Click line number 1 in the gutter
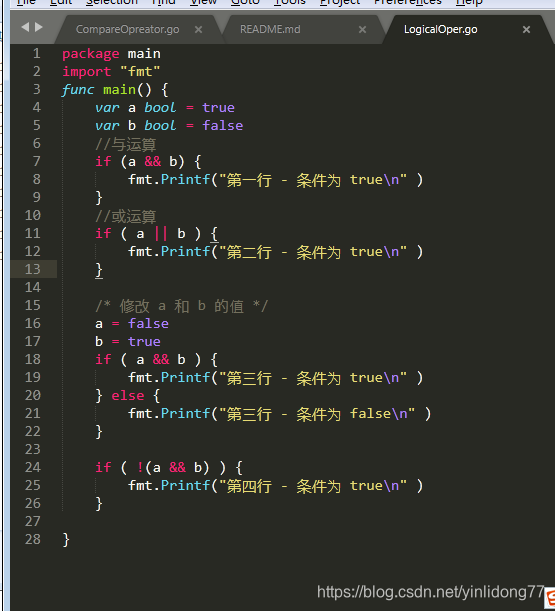 [37, 53]
